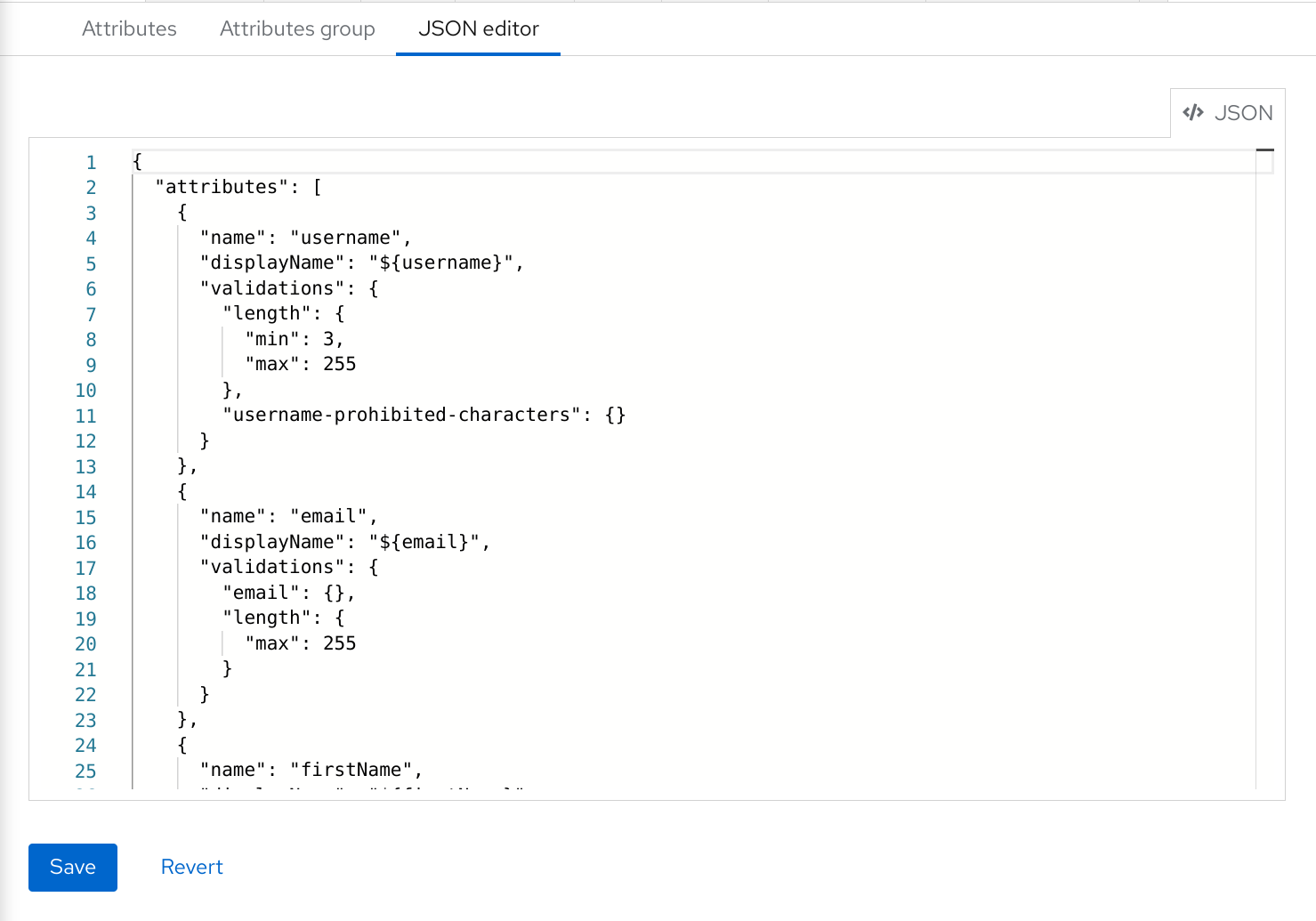Click the "firstName" value on line 25
Viewport: 1316px width, 921px height.
(356, 770)
